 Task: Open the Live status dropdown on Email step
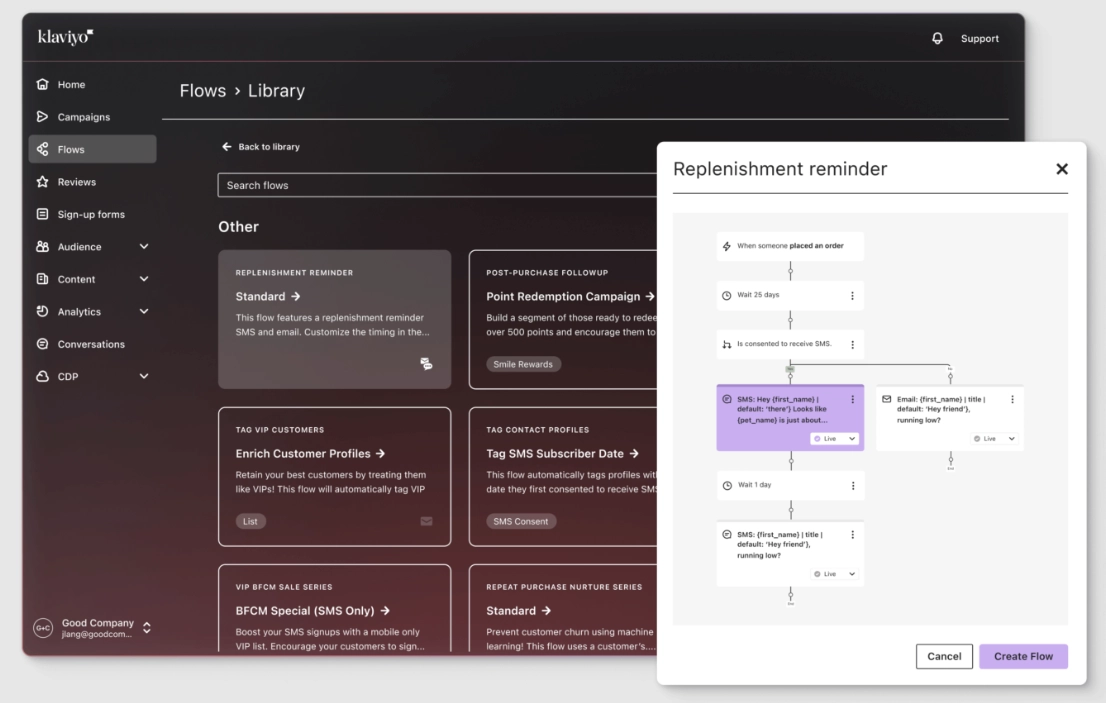click(x=994, y=439)
